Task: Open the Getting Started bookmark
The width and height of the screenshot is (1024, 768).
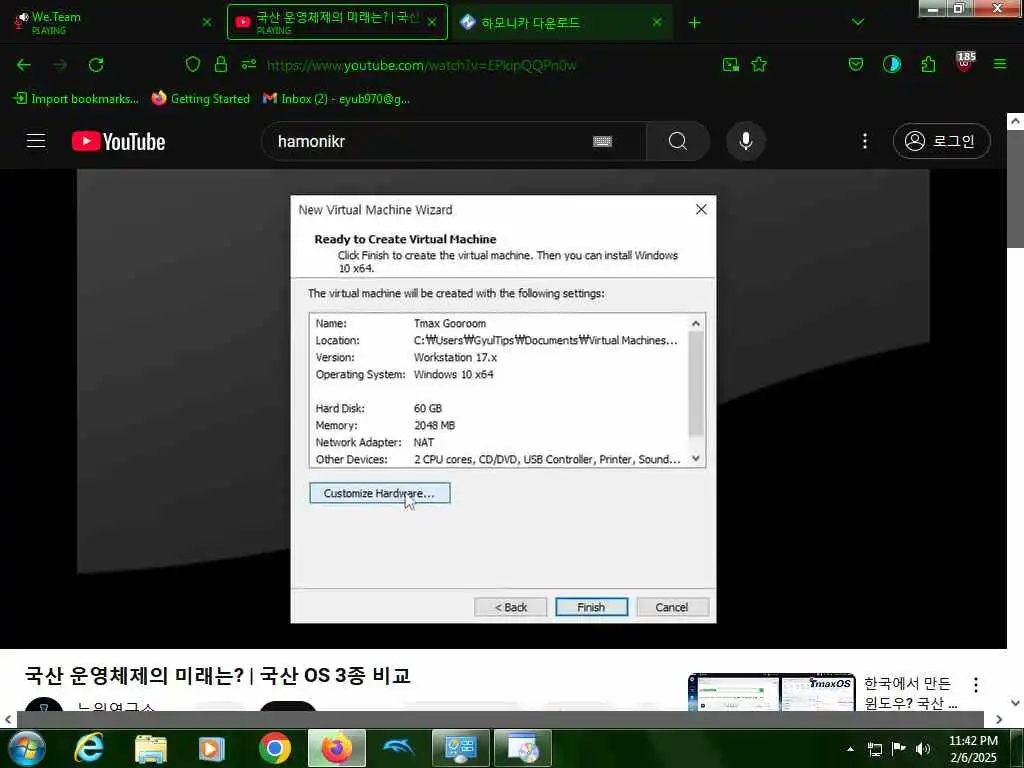Action: pos(200,99)
